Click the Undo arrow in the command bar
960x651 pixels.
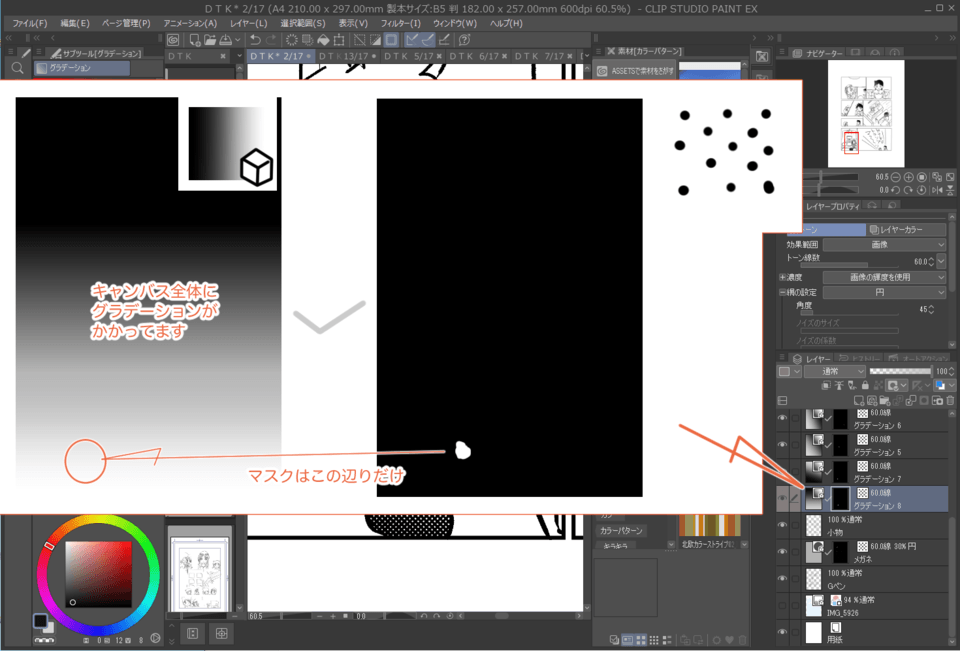(254, 40)
